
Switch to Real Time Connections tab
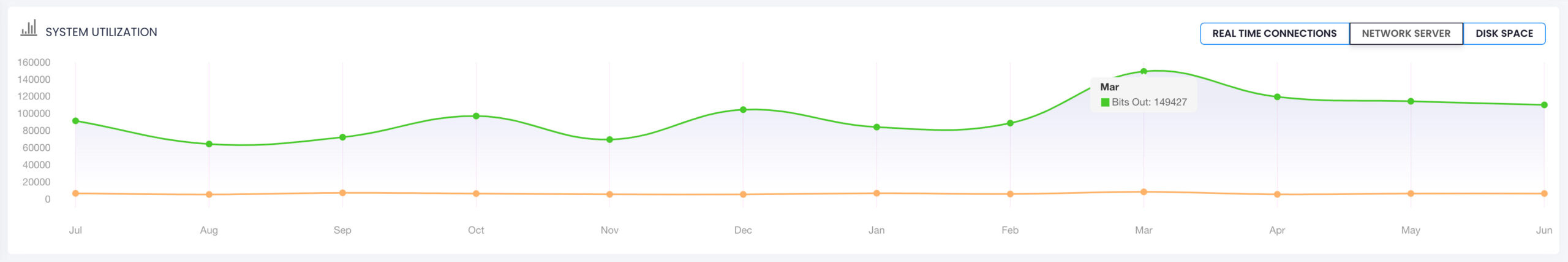(1274, 34)
